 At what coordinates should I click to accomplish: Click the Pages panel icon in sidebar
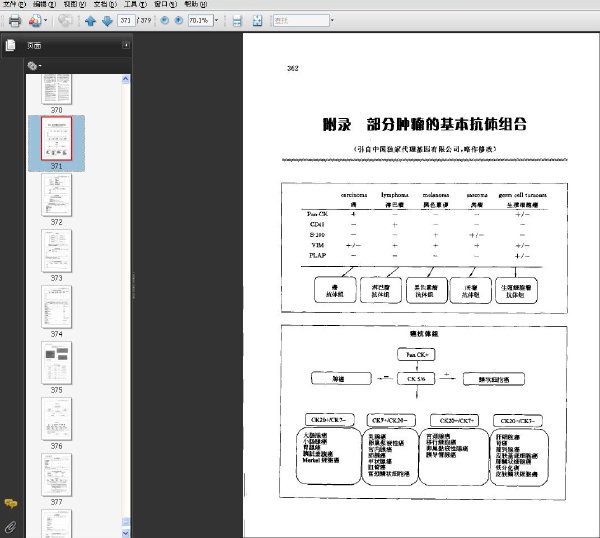pyautogui.click(x=10, y=45)
